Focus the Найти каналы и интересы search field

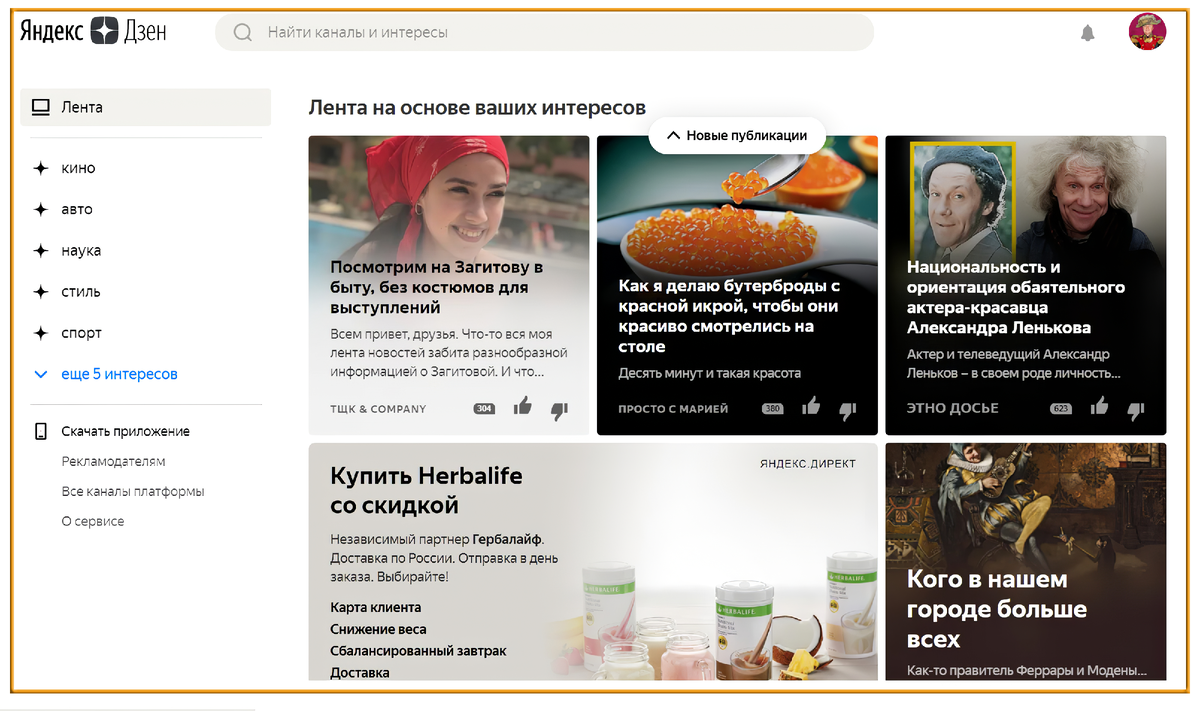(544, 32)
